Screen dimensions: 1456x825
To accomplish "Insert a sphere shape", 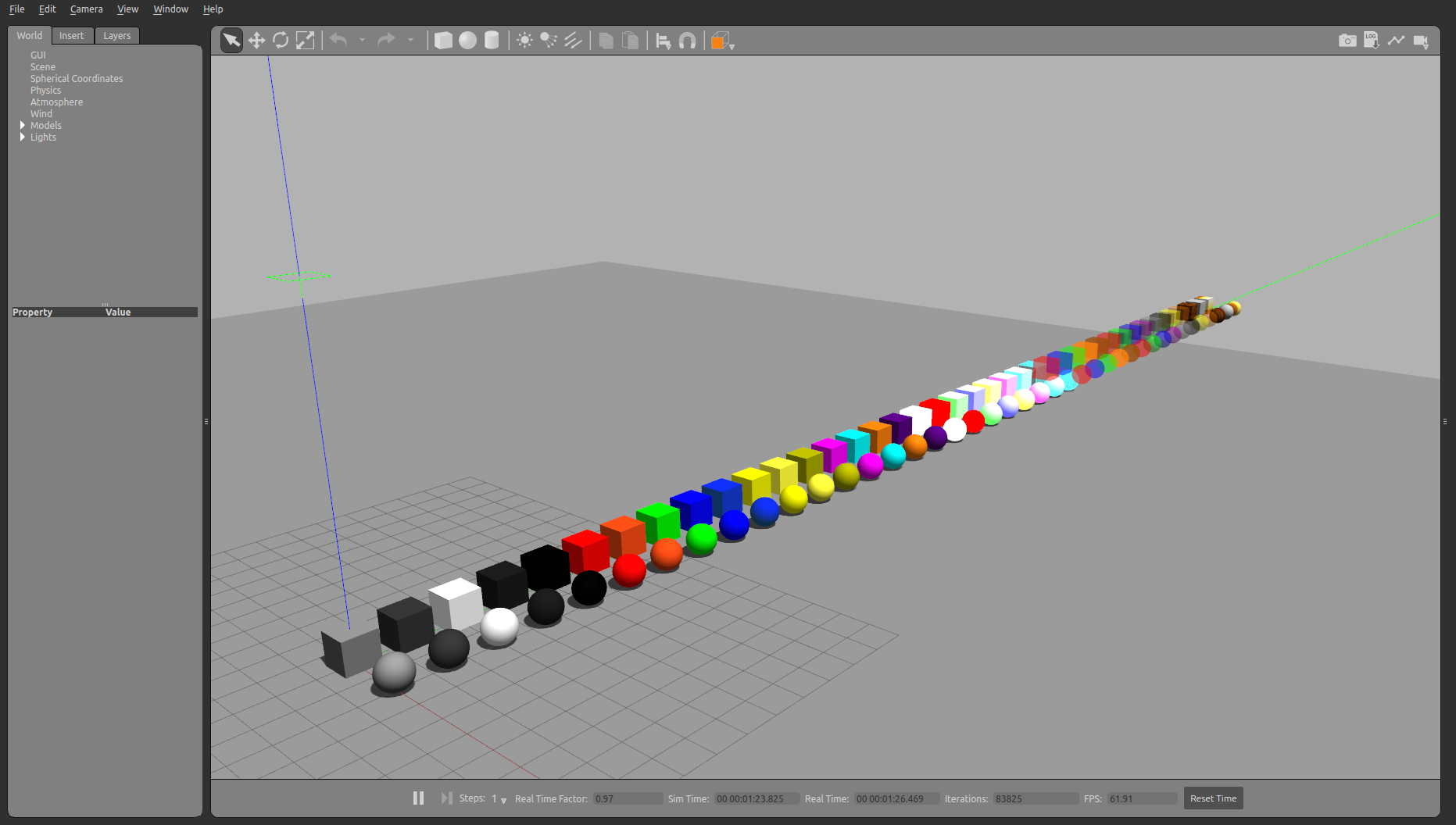I will (467, 41).
